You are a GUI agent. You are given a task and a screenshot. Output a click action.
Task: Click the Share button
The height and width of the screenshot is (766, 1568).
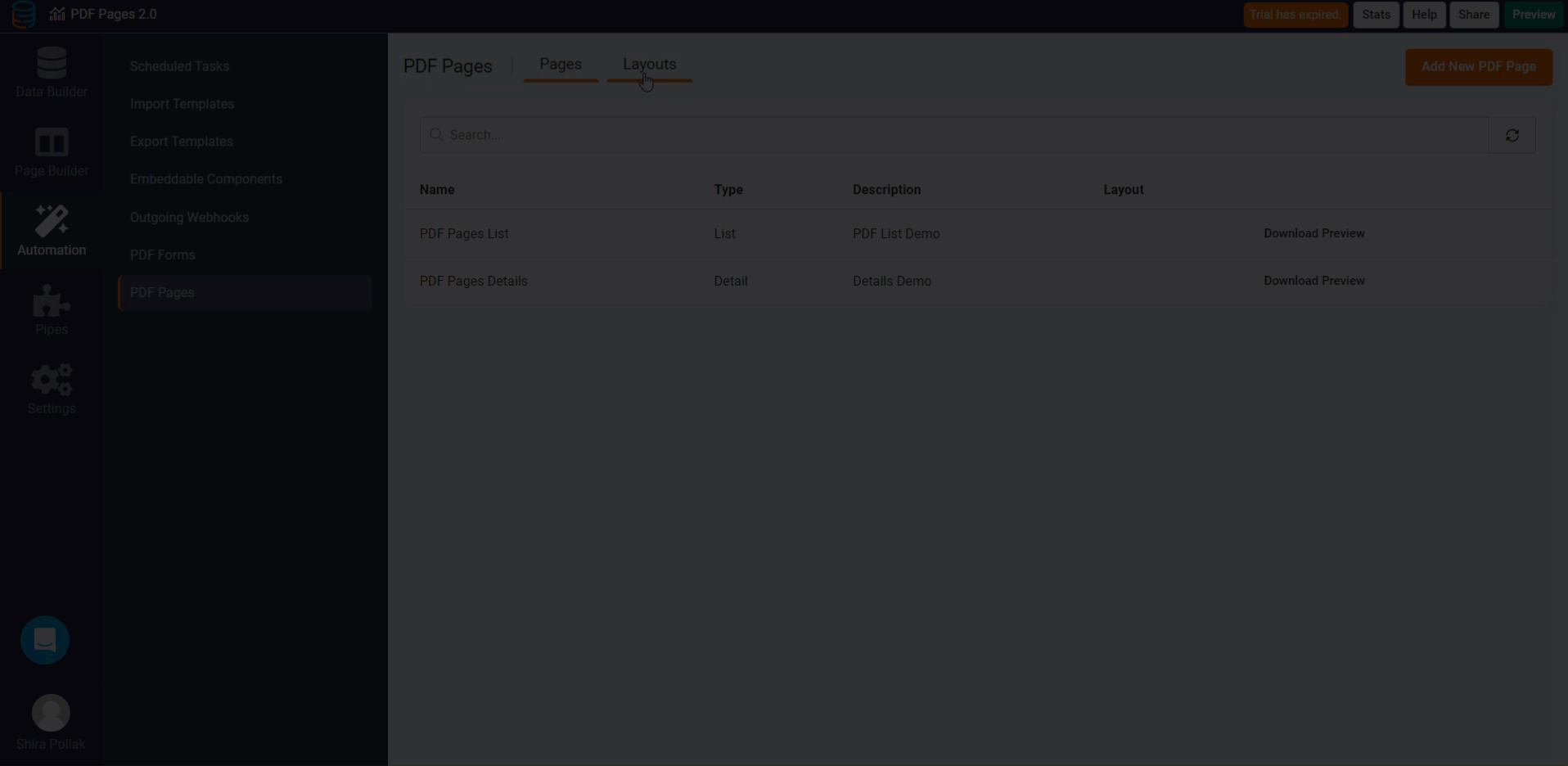point(1474,15)
